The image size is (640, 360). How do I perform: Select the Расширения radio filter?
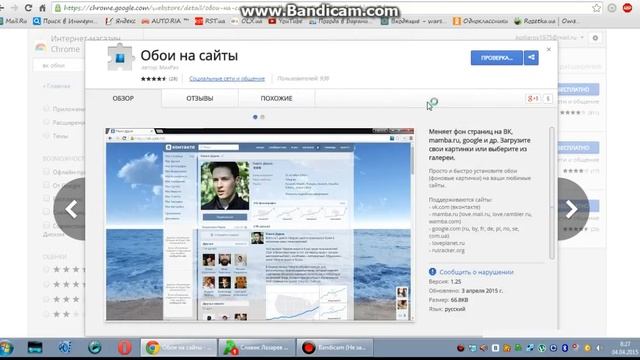[46, 122]
